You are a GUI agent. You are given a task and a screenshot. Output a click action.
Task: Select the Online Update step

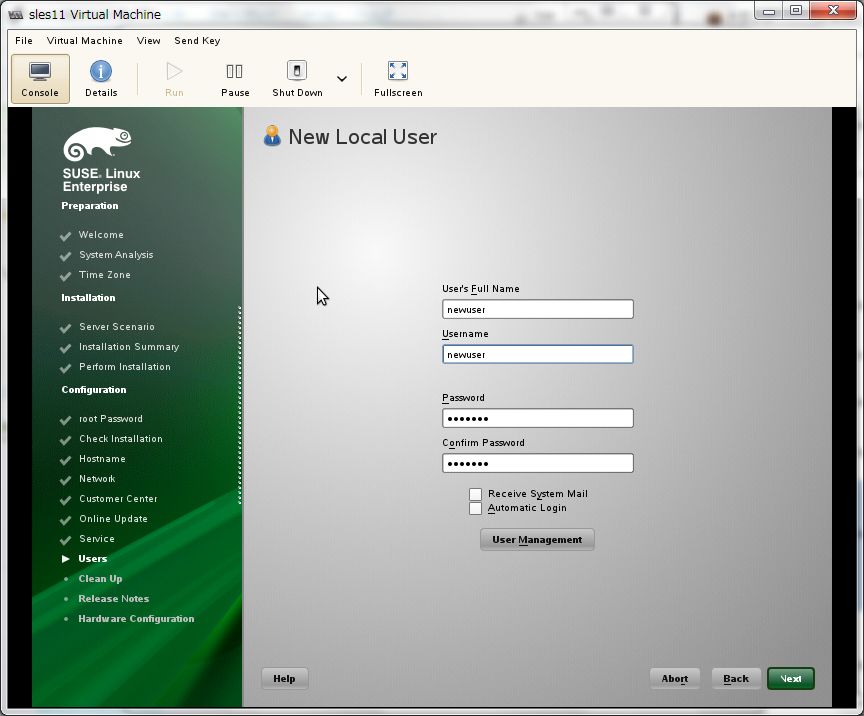114,519
